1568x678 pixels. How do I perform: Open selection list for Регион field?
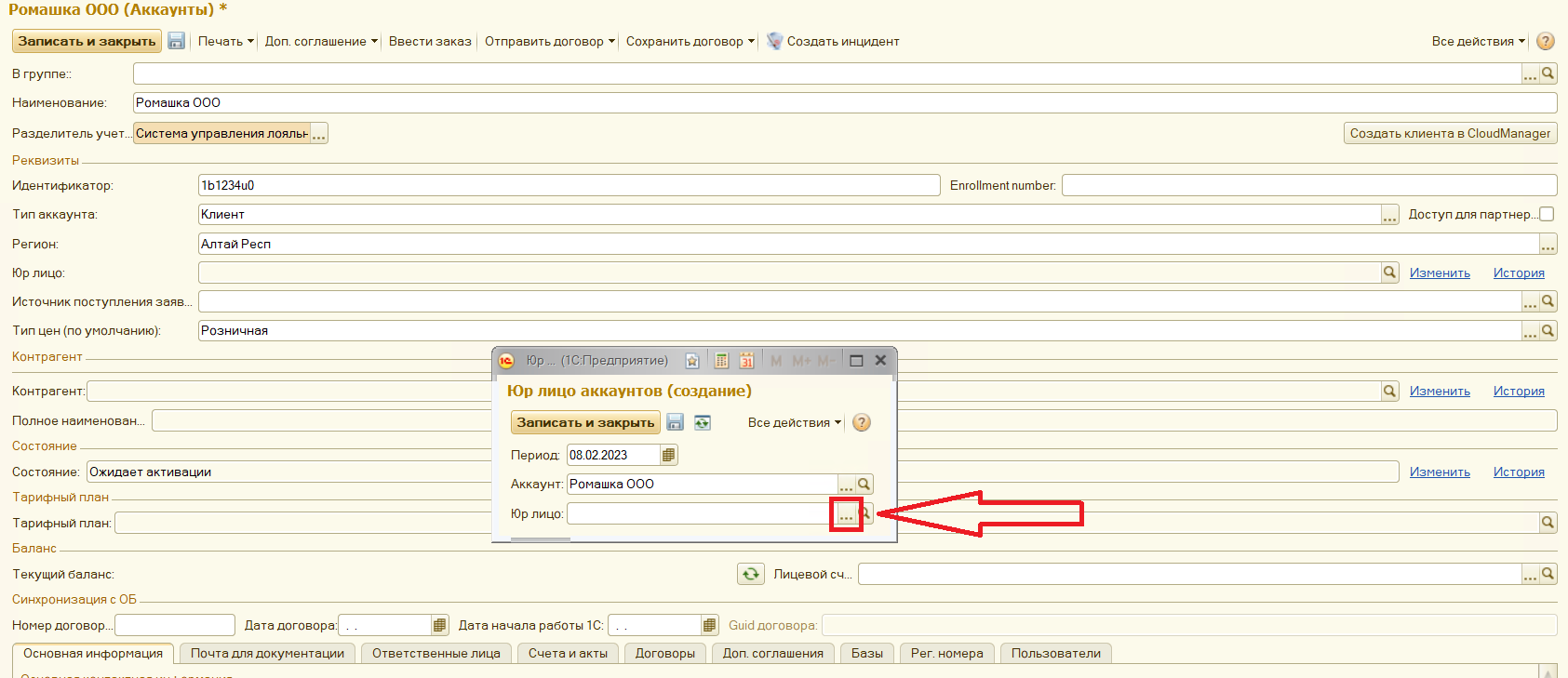tap(1548, 244)
